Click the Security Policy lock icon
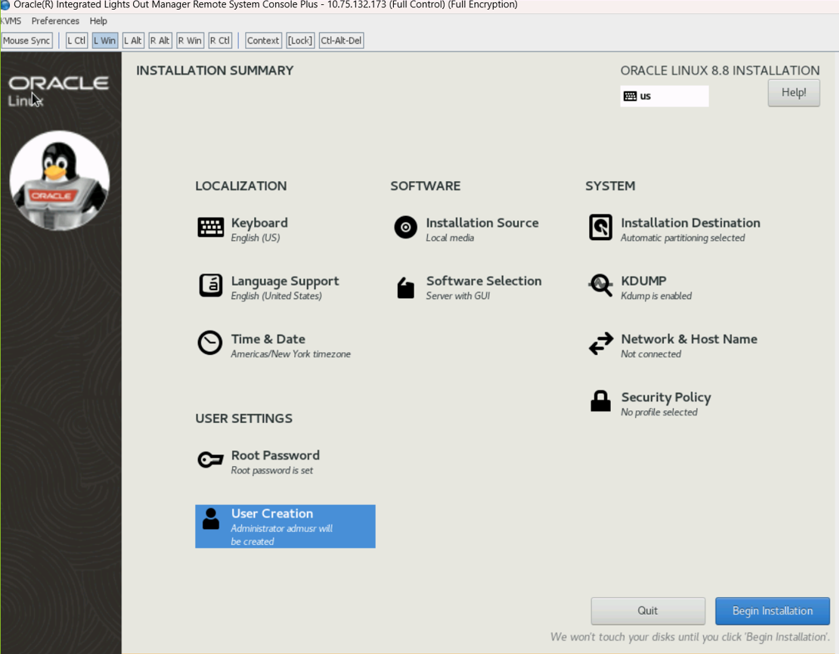Image resolution: width=839 pixels, height=654 pixels. coord(600,401)
